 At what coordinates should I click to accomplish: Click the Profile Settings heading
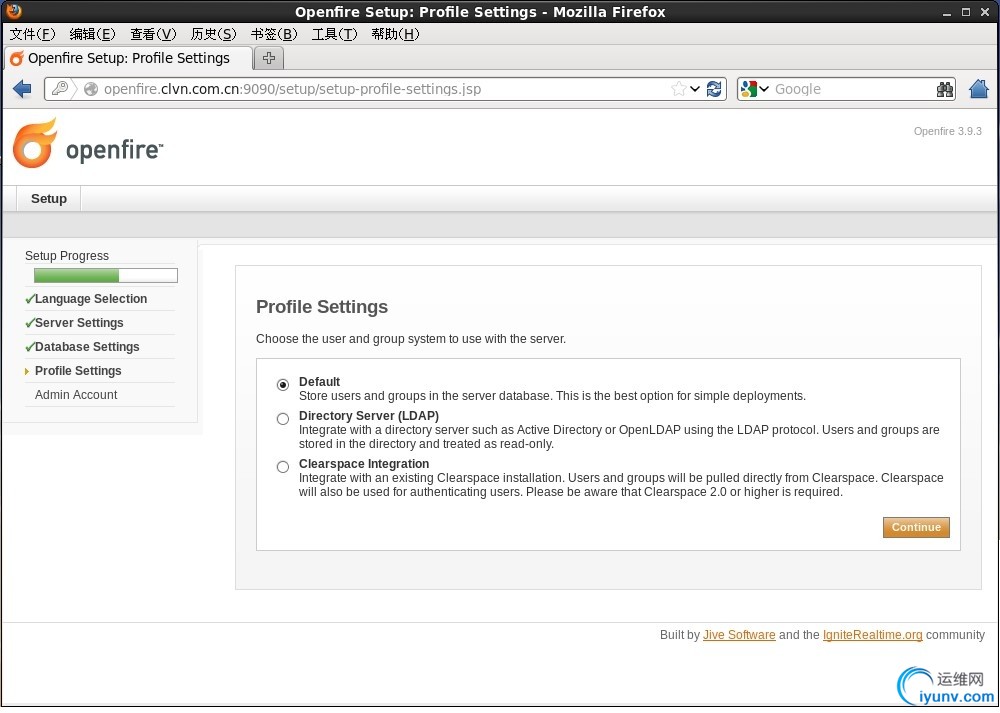click(x=321, y=307)
